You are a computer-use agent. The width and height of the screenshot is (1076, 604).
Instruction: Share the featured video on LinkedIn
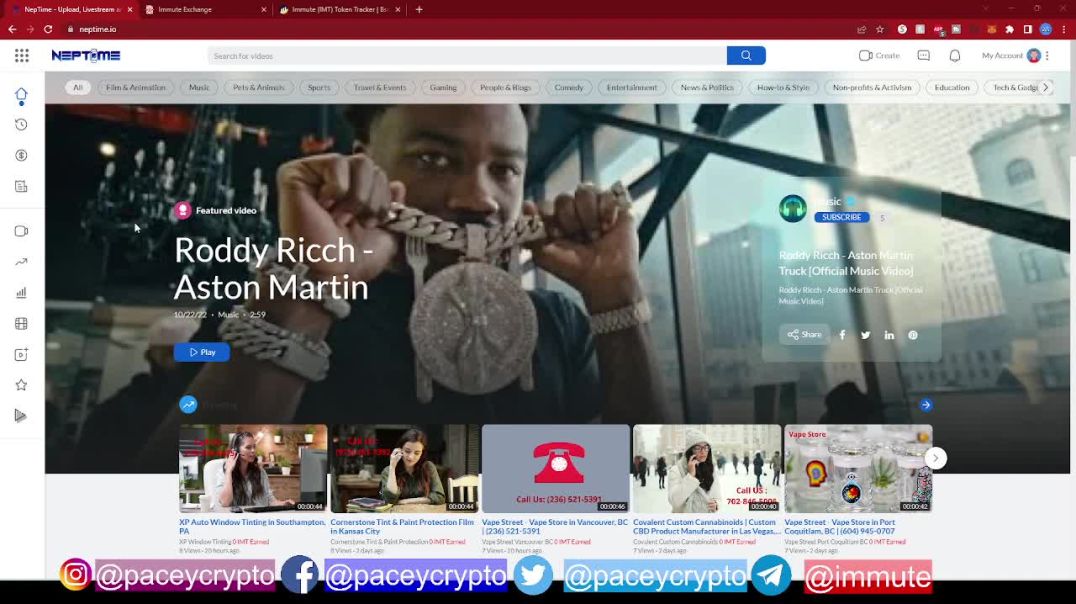889,335
